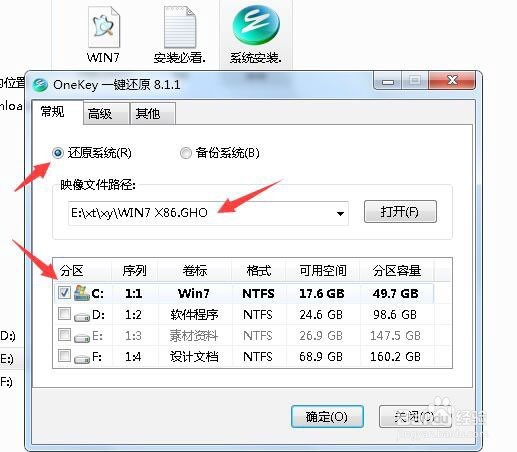
Task: Click the drive icon for F: partition
Action: pos(82,359)
